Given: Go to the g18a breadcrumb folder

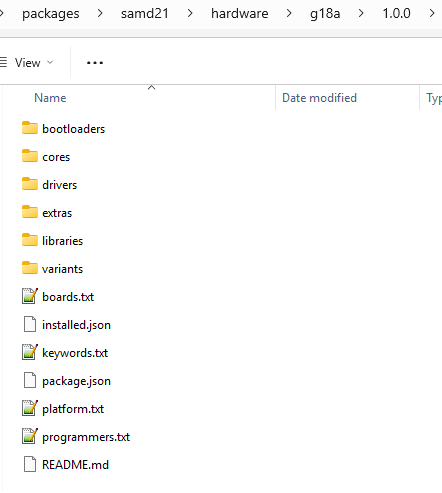Looking at the screenshot, I should click(325, 14).
